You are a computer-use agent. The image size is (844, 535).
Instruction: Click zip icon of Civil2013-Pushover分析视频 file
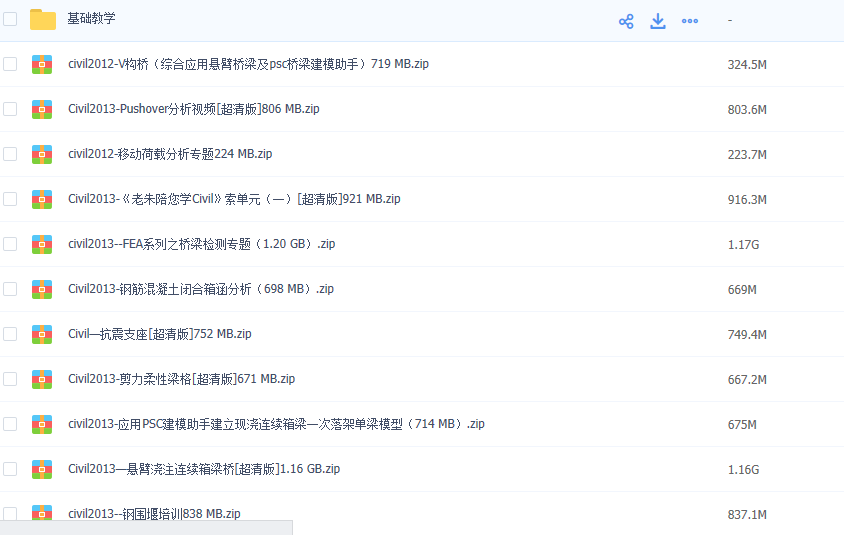(42, 109)
